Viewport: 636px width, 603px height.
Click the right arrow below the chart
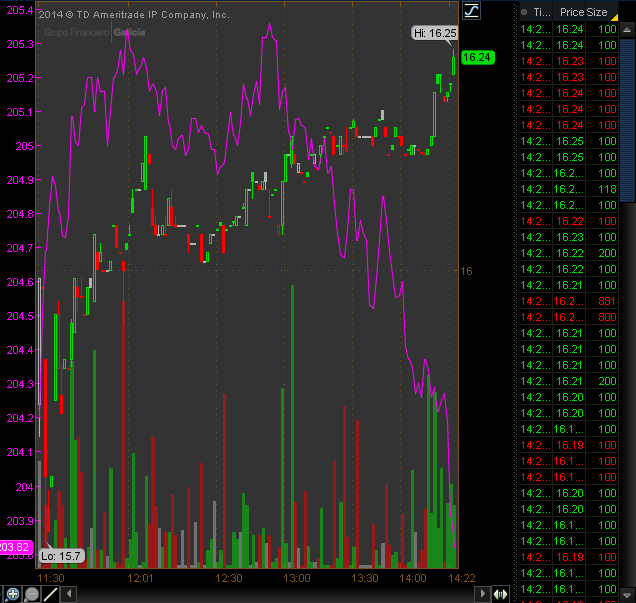point(482,594)
